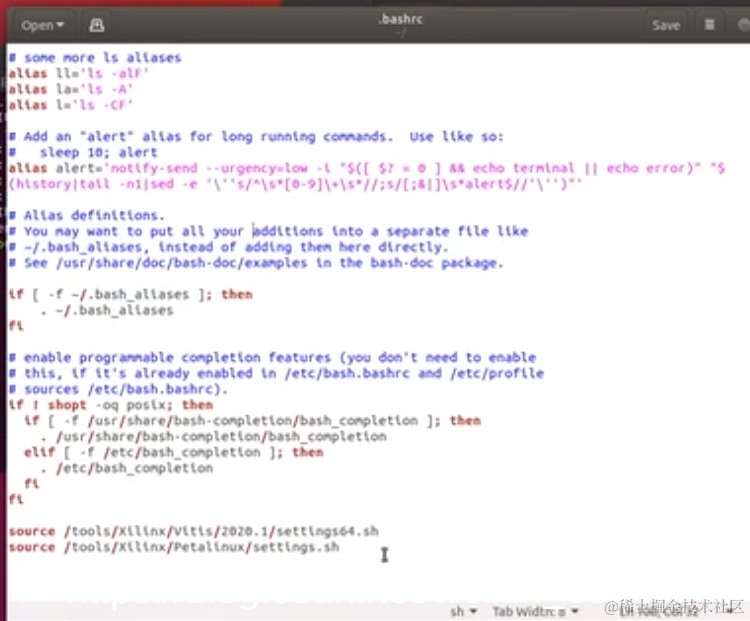Open the sh language selector in status bar
The image size is (750, 621).
click(463, 611)
